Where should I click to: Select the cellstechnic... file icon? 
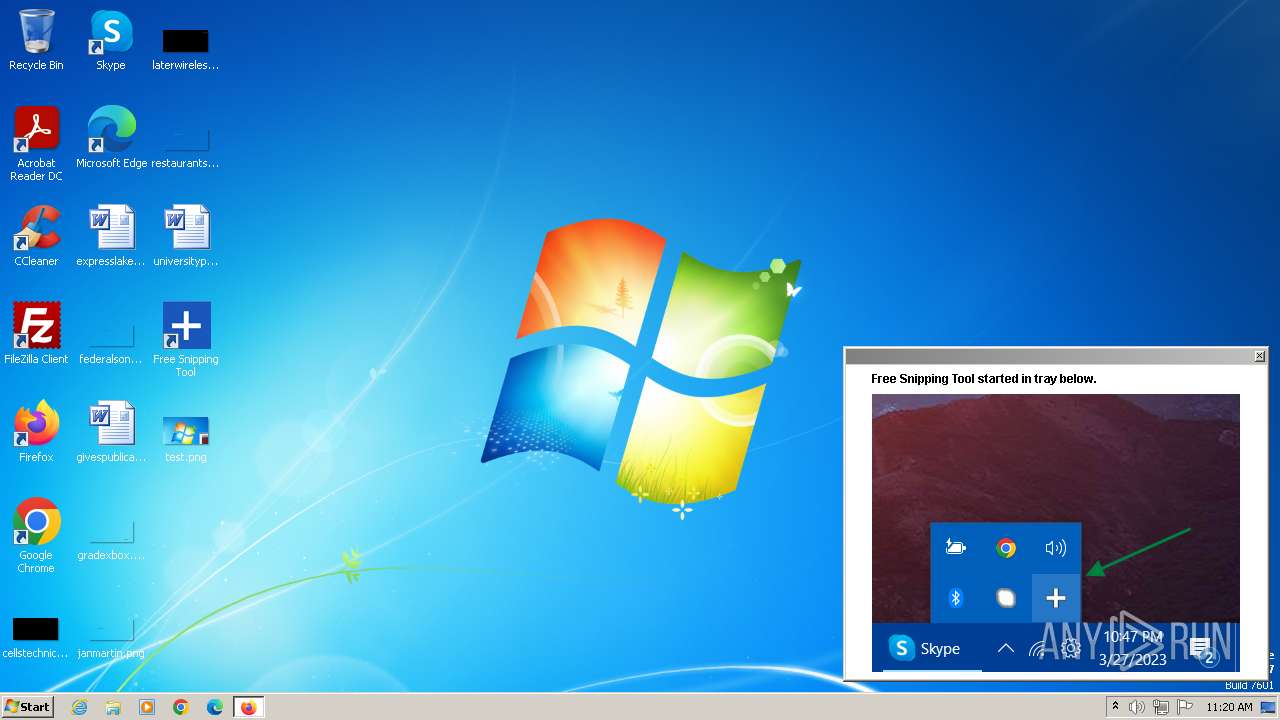pyautogui.click(x=36, y=636)
